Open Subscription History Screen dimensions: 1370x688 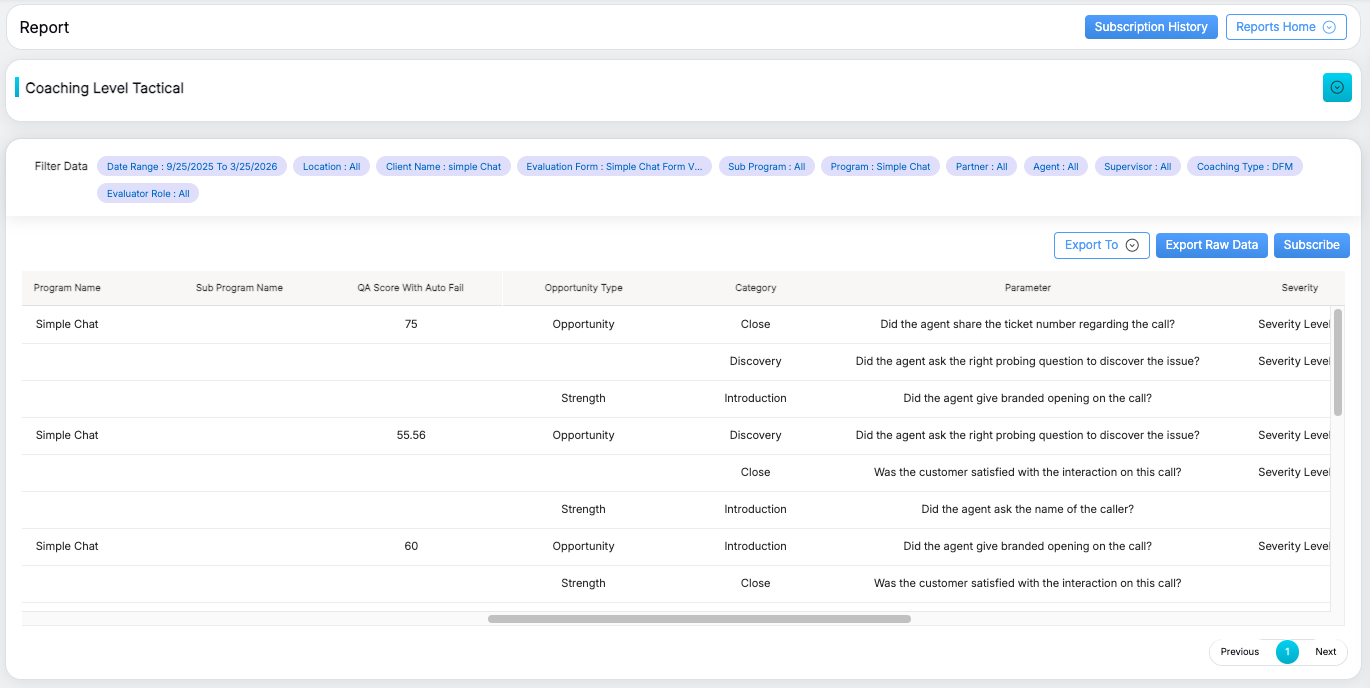coord(1150,27)
